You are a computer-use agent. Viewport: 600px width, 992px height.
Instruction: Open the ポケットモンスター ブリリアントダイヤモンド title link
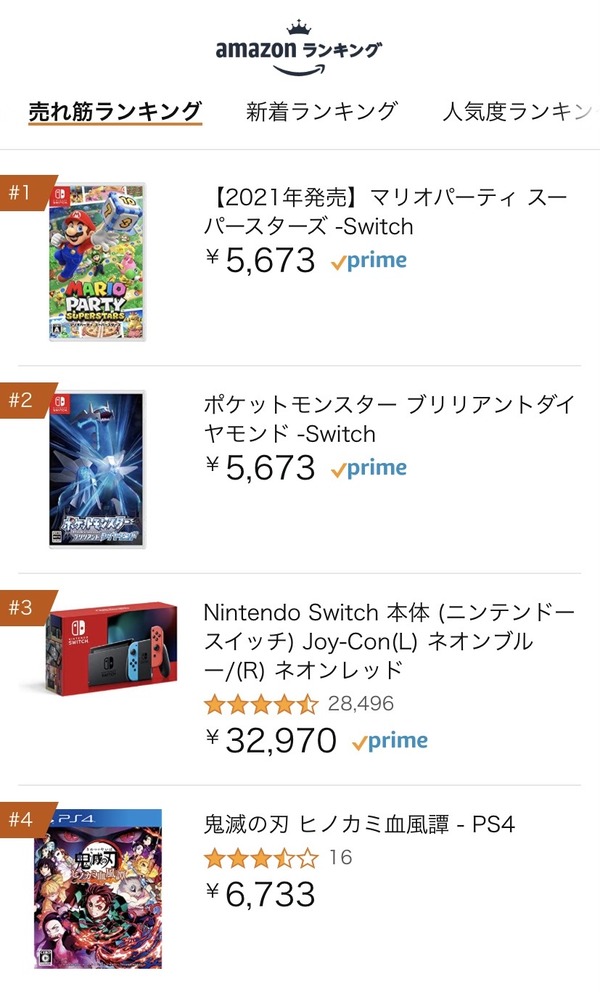(x=389, y=419)
